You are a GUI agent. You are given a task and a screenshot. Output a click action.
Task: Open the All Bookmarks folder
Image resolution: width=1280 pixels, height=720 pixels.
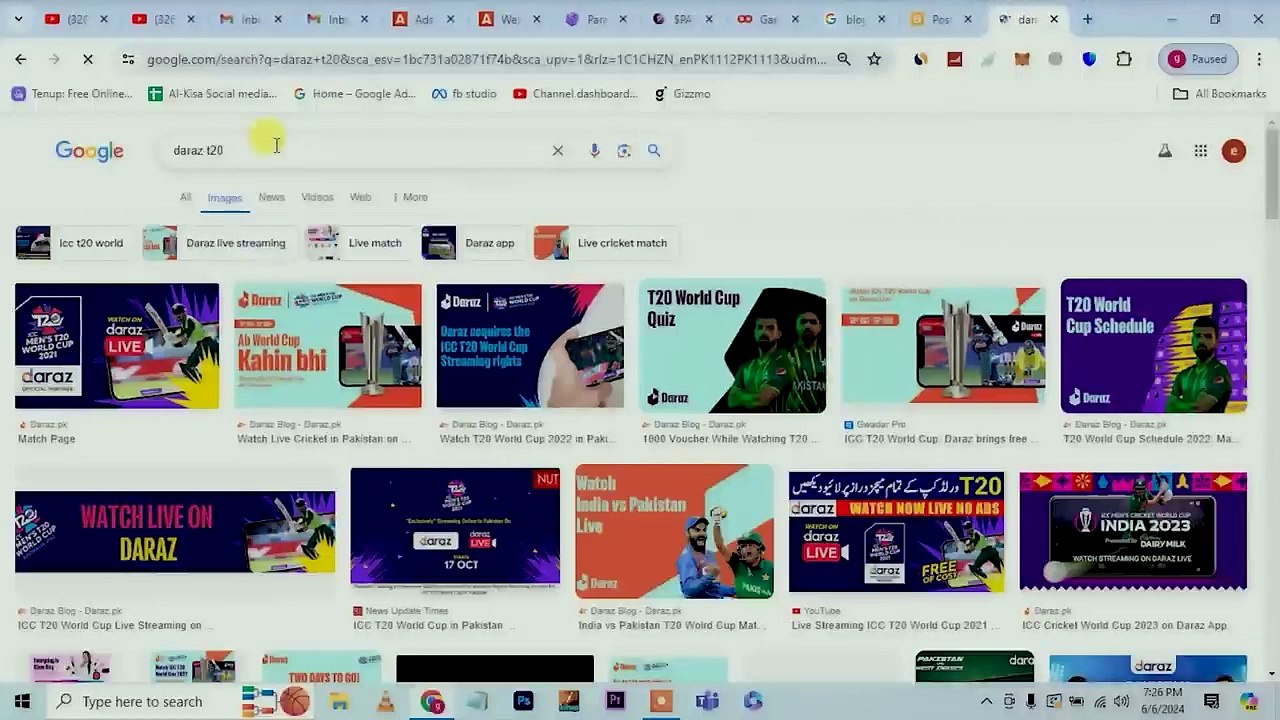[1219, 94]
